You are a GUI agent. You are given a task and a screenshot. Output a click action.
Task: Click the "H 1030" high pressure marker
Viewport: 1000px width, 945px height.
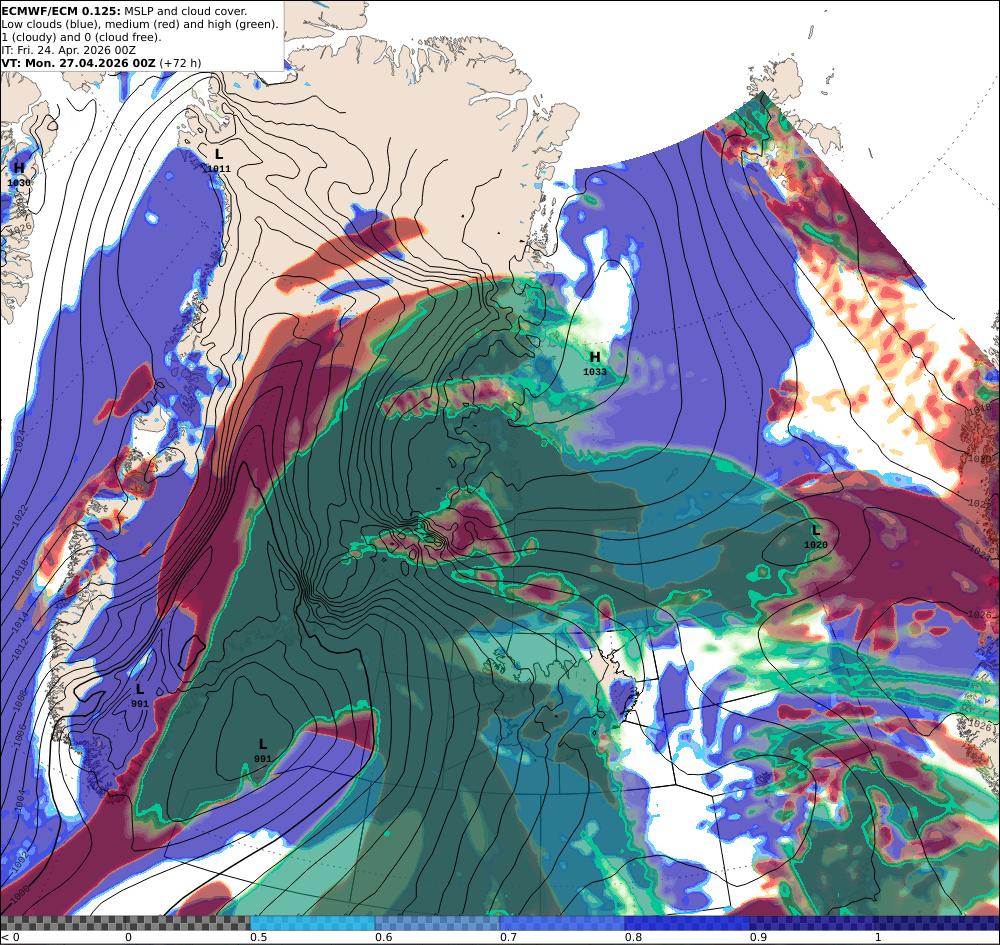pyautogui.click(x=19, y=175)
